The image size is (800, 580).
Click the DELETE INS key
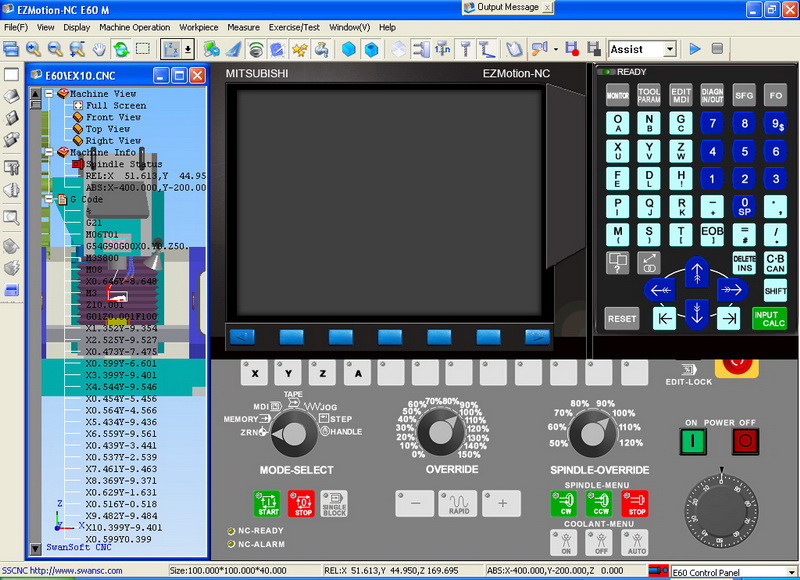tap(744, 263)
